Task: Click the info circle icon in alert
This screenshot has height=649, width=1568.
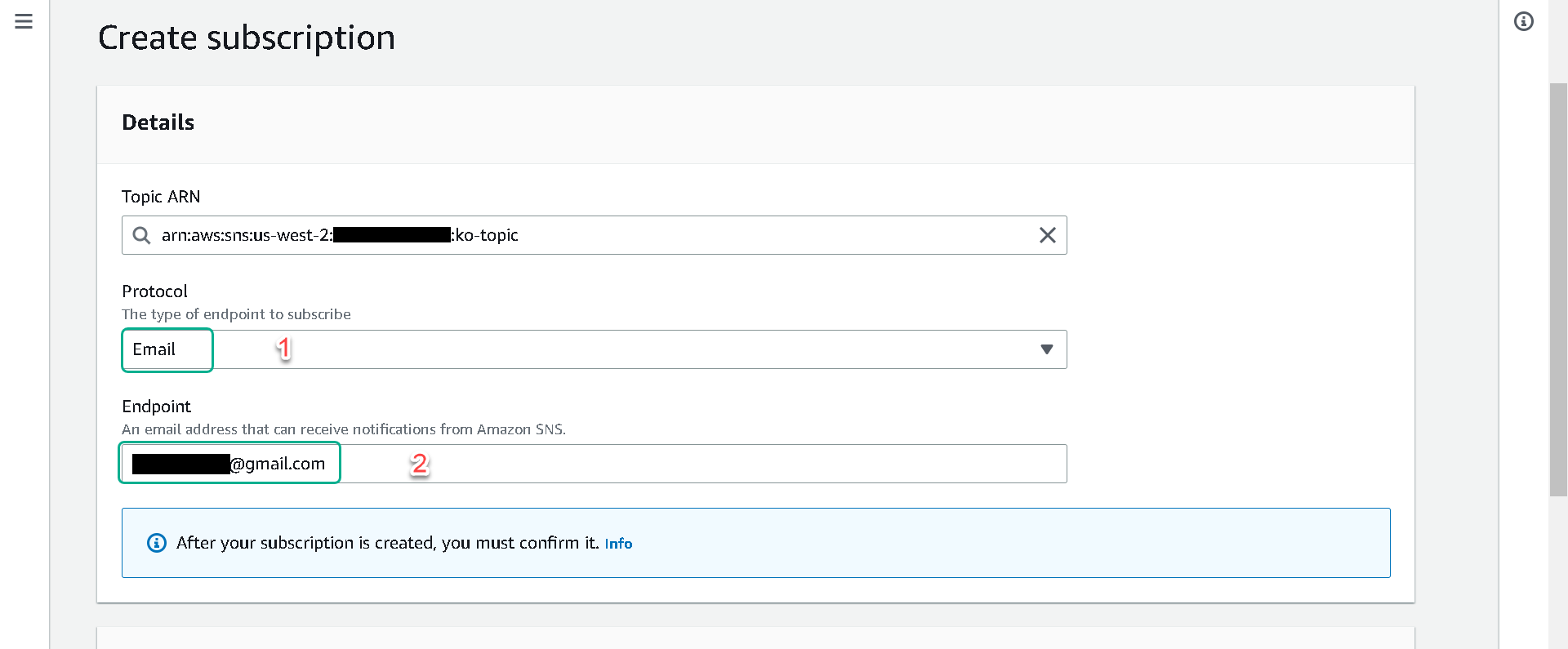Action: point(156,543)
